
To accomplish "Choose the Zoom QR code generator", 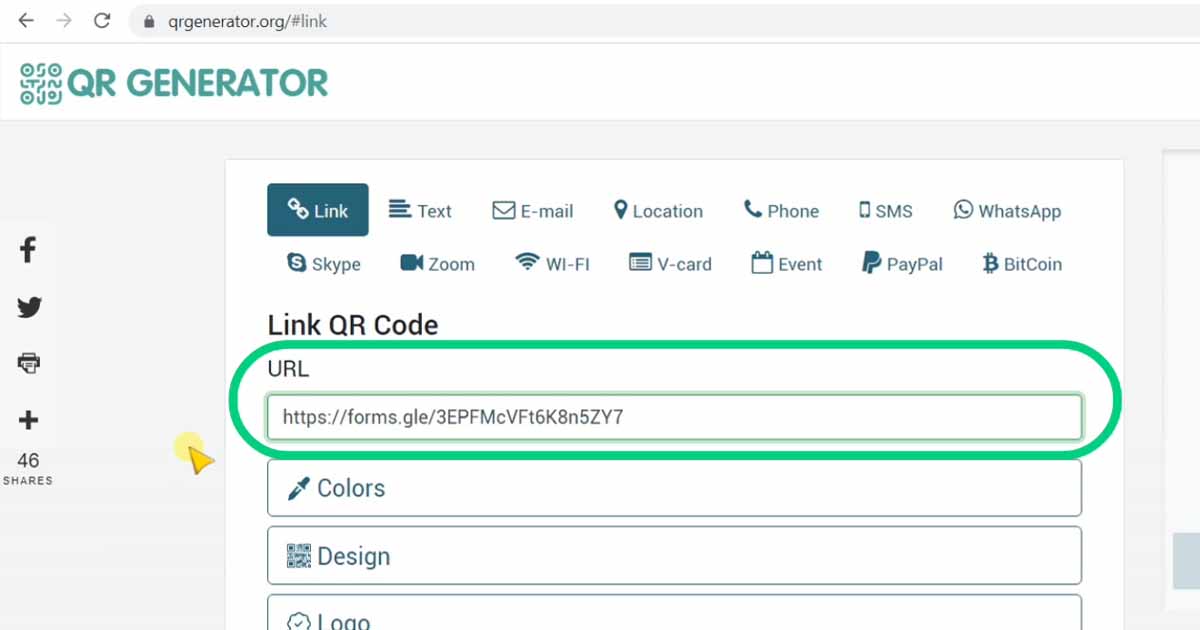I will tap(437, 263).
